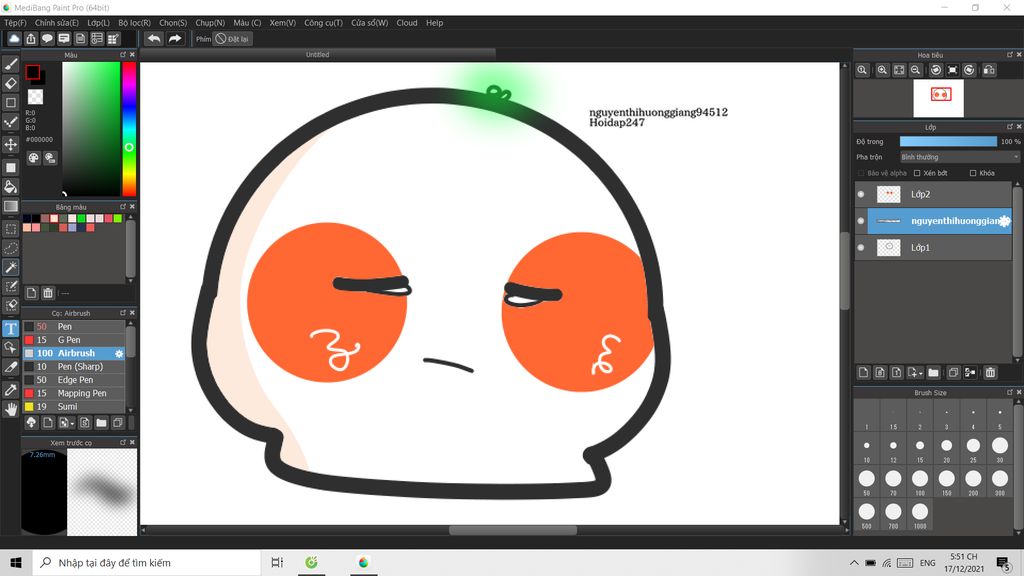This screenshot has width=1024, height=576.
Task: Add new brush folder icon in brush panel
Action: 101,423
